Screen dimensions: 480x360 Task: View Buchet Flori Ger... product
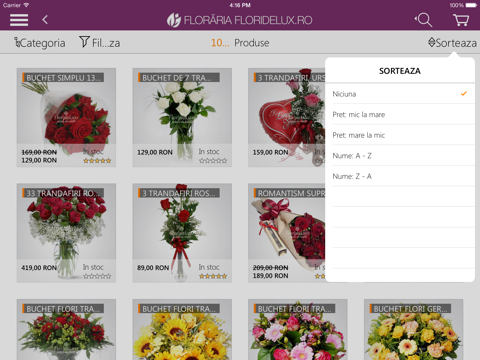(413, 329)
